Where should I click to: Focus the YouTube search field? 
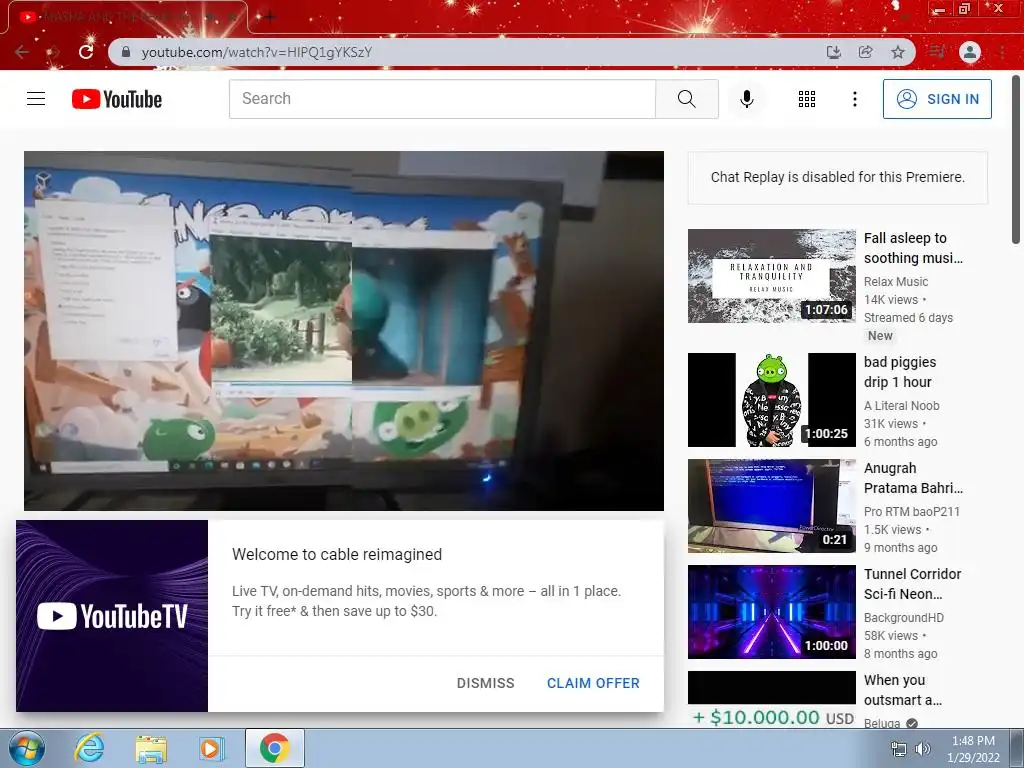442,99
